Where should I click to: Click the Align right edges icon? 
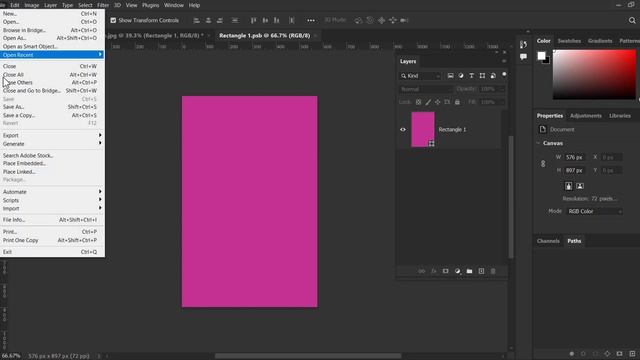(x=220, y=20)
